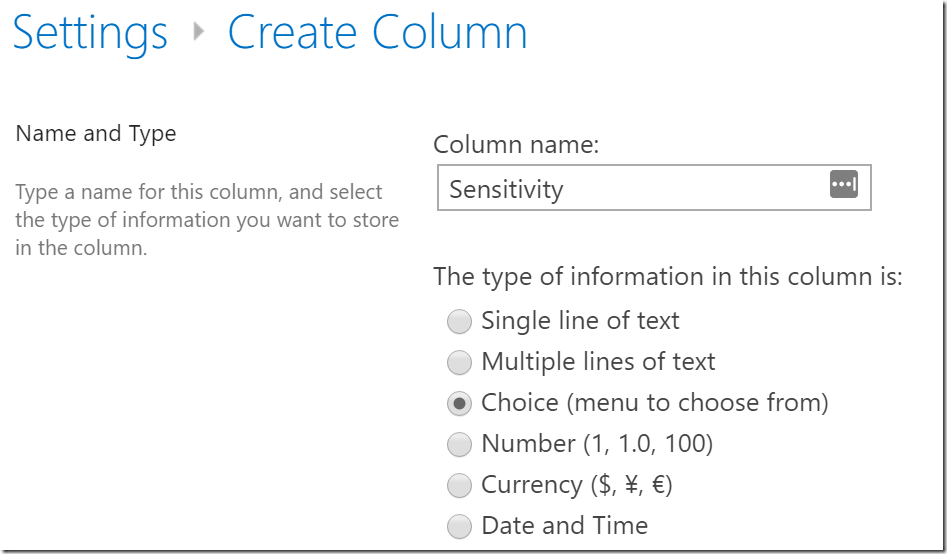Click the 'Choice (menu to choose from)' label
The width and height of the screenshot is (947, 554).
(655, 402)
